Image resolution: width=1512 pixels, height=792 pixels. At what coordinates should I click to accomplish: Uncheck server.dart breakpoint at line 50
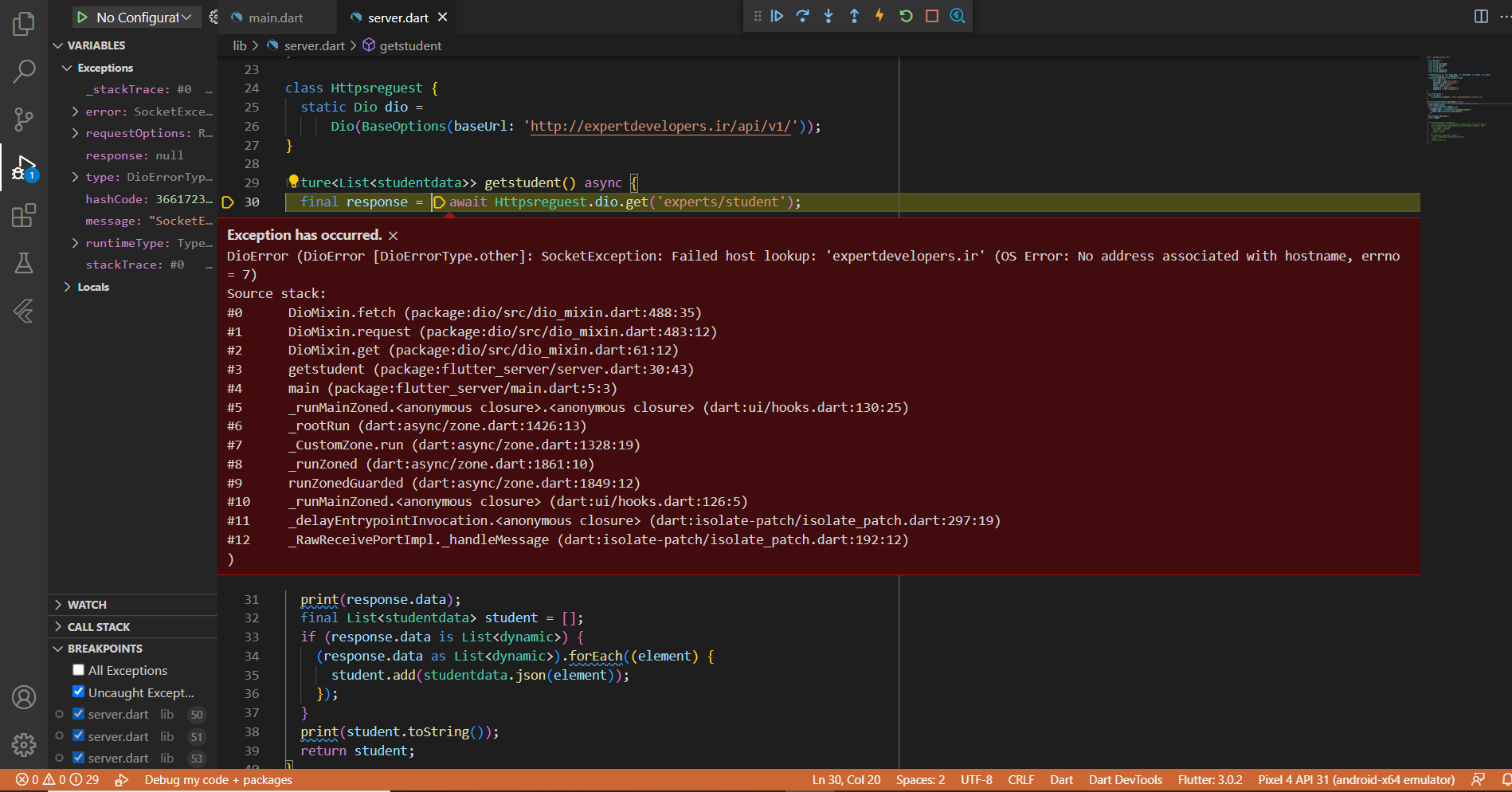click(78, 714)
